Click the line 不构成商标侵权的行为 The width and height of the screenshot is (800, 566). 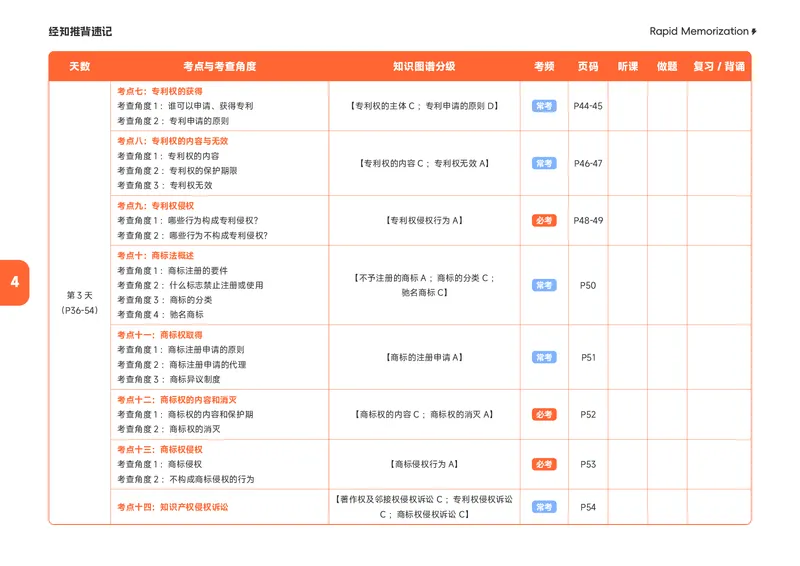coord(212,479)
